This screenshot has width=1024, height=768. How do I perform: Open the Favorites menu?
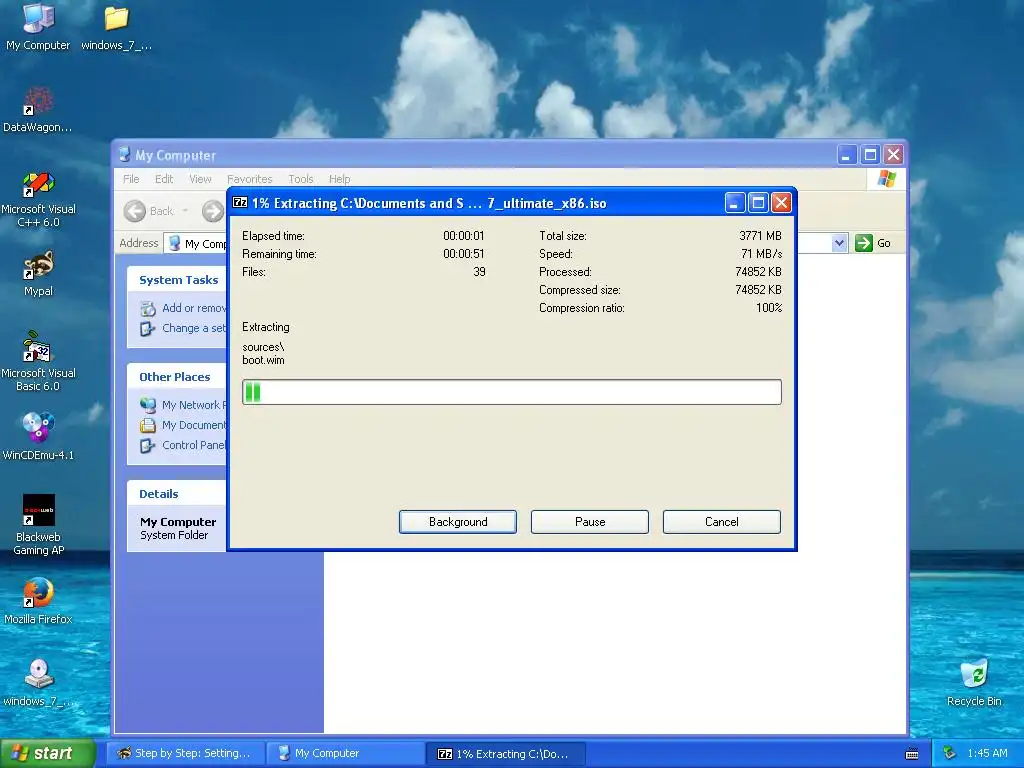249,179
